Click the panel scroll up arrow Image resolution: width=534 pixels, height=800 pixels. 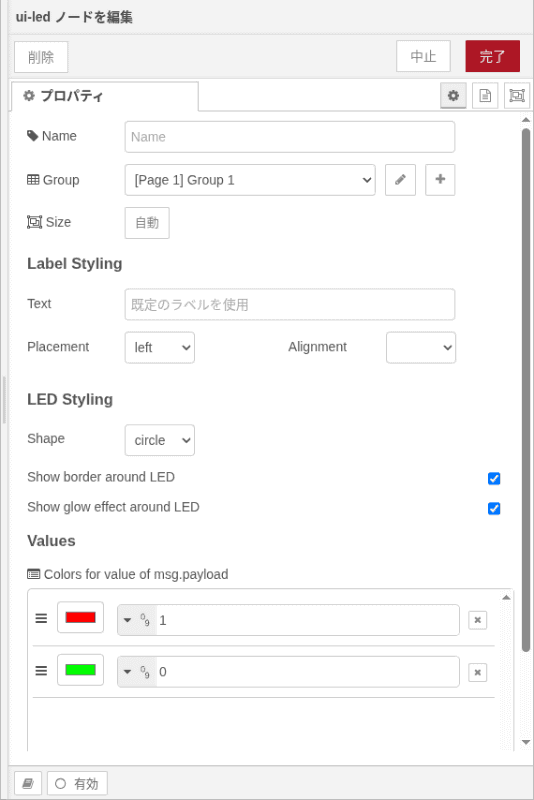click(526, 120)
